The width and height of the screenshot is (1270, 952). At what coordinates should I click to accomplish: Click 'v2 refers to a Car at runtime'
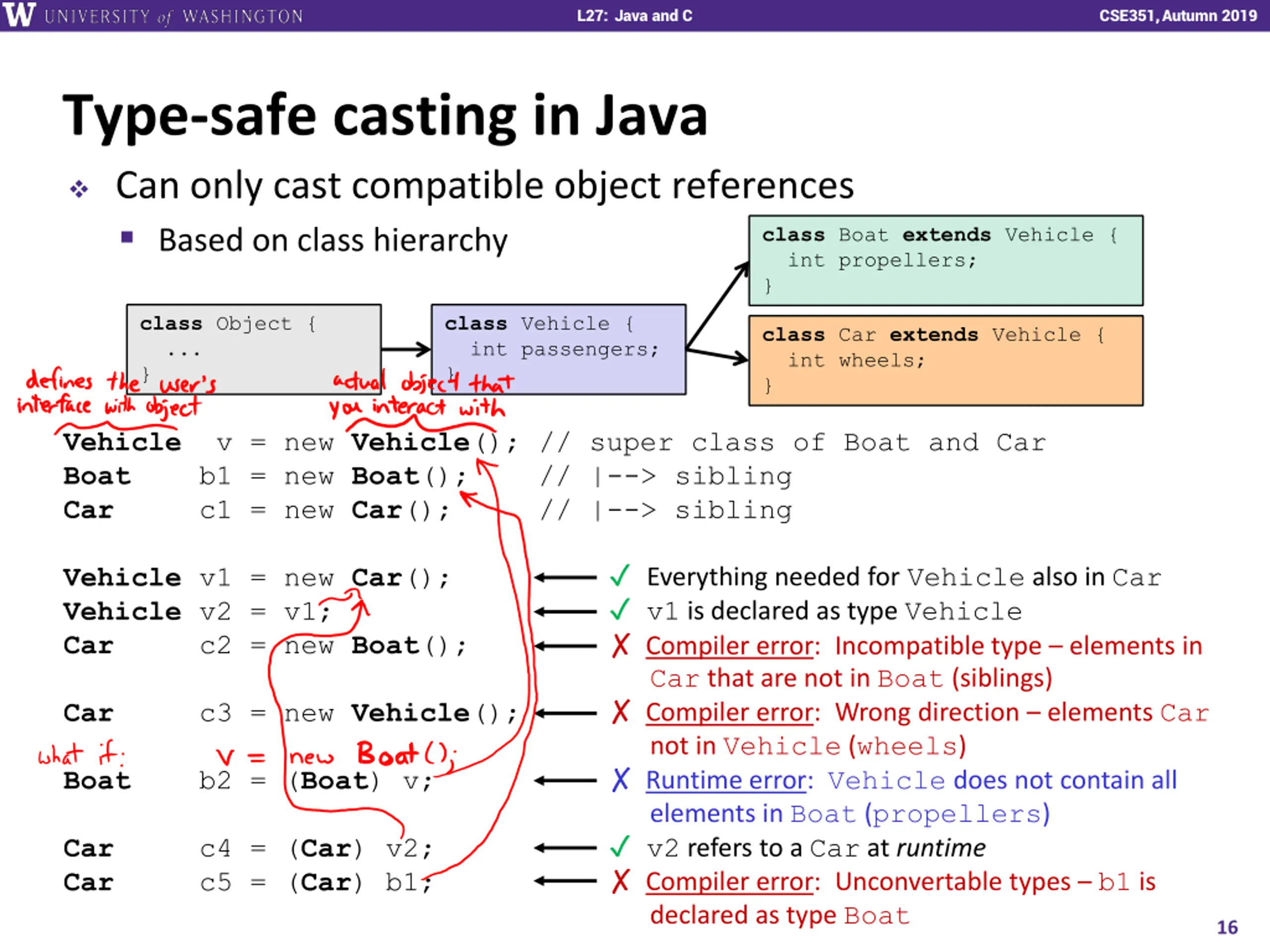tap(816, 848)
